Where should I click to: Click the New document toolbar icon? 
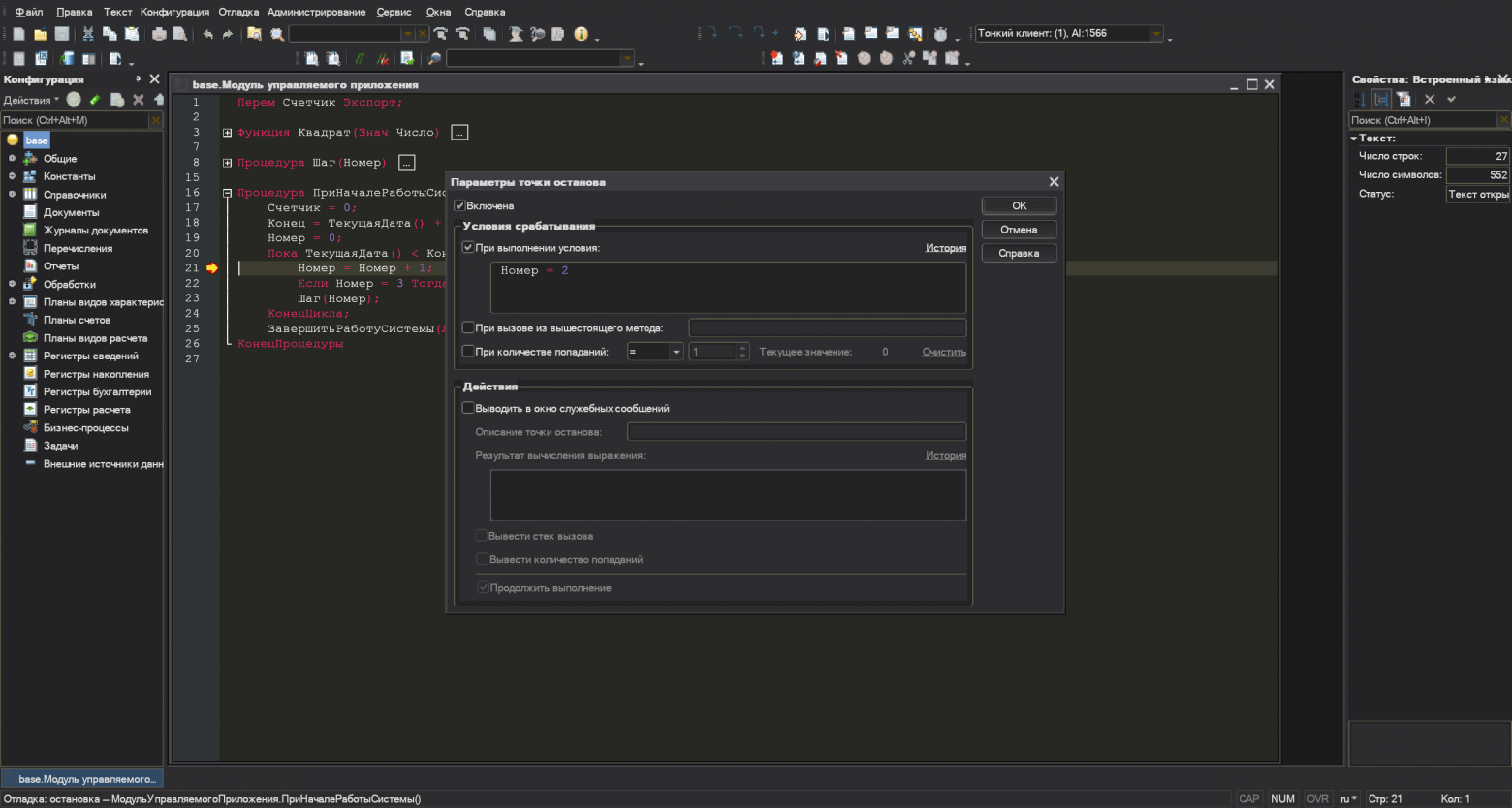pyautogui.click(x=18, y=34)
